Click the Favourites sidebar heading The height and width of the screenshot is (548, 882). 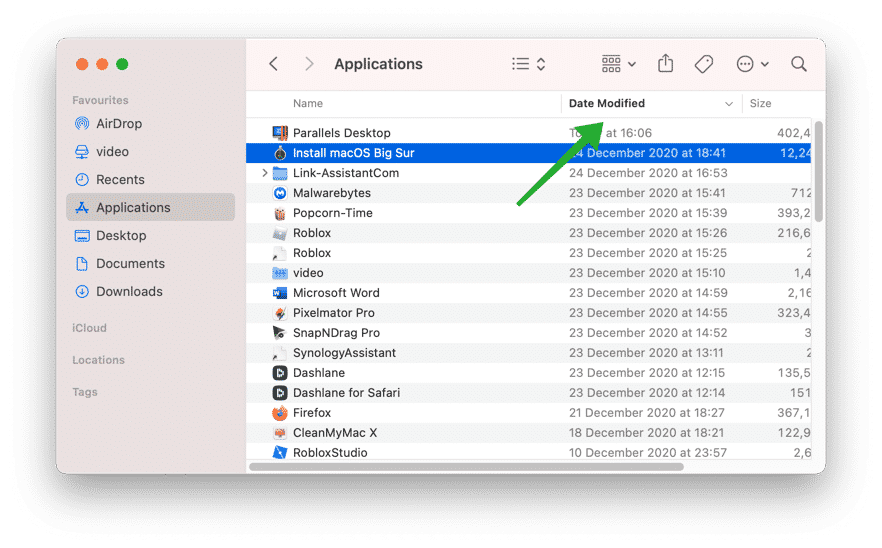pyautogui.click(x=100, y=100)
